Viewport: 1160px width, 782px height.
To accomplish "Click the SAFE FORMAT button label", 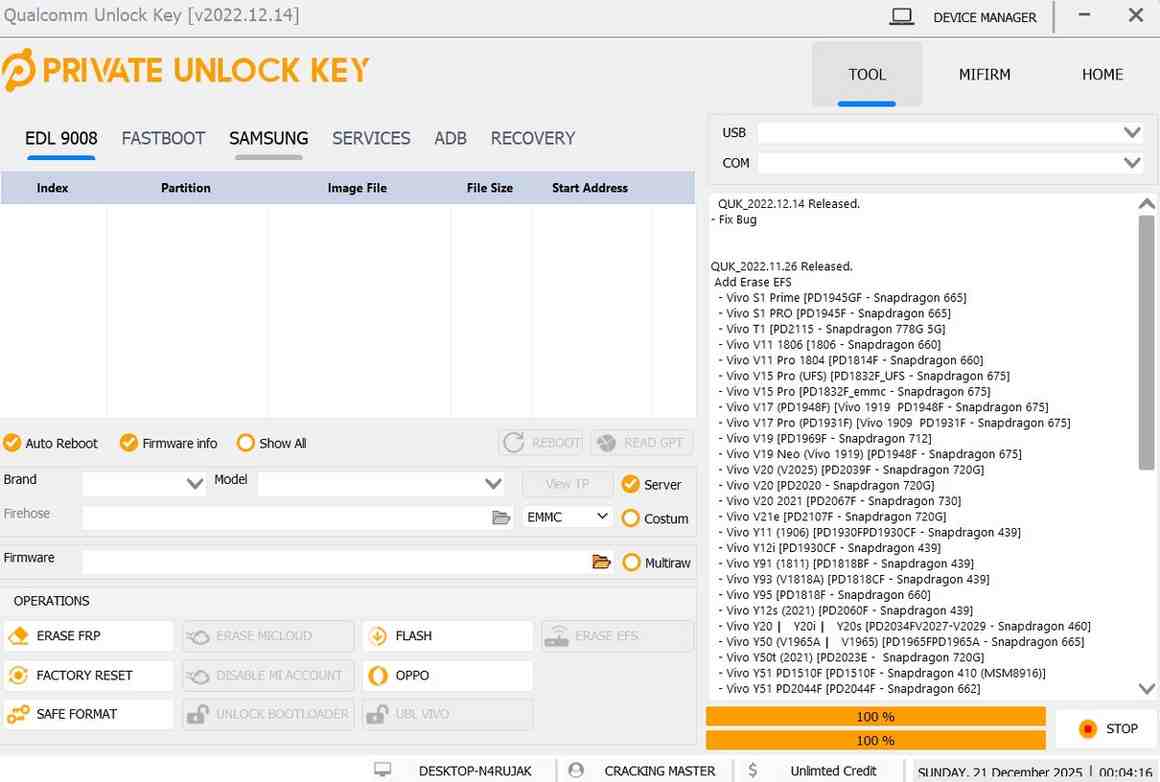I will (x=77, y=714).
